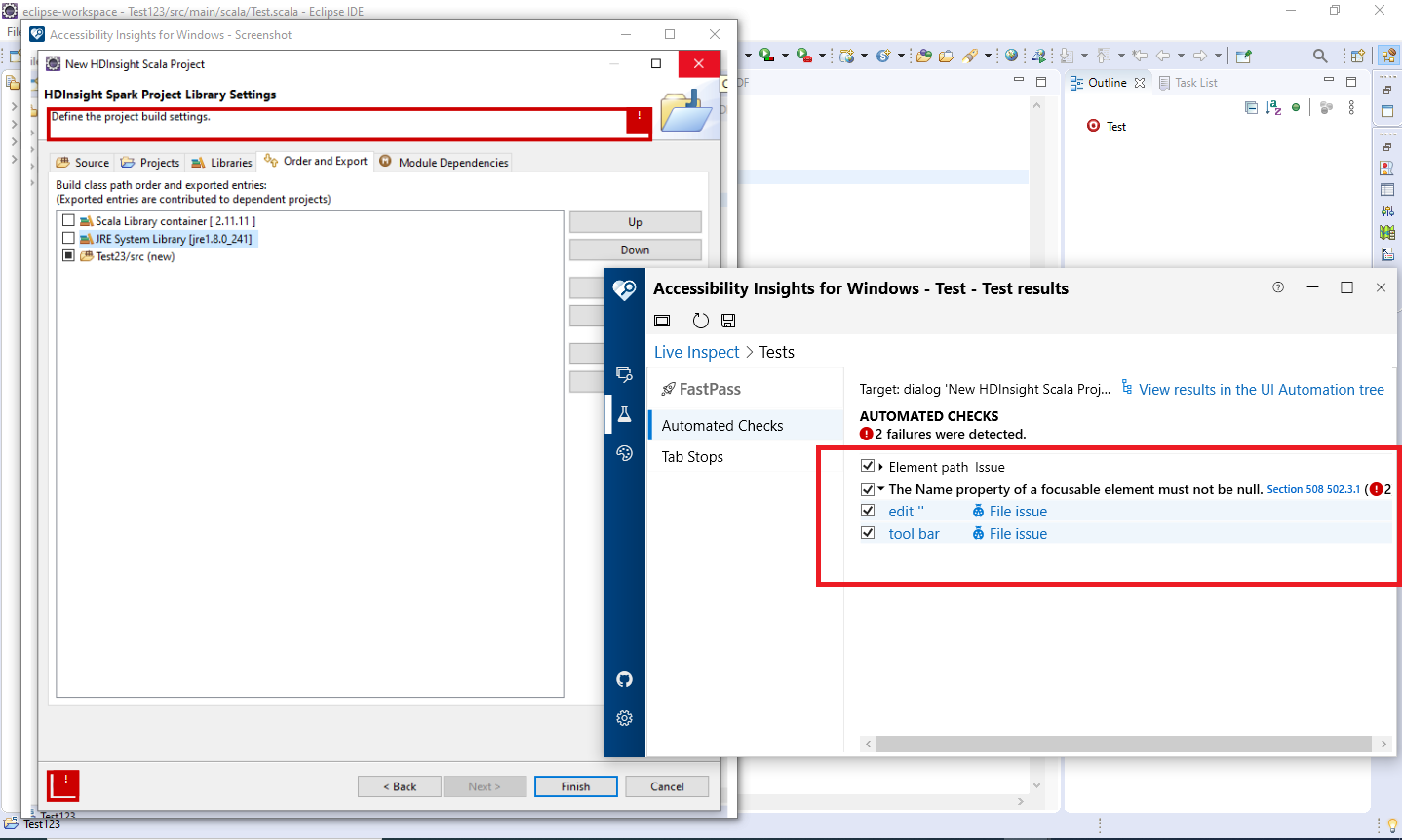Uncheck the tool bar failure checkbox
Image resolution: width=1402 pixels, height=840 pixels.
(x=868, y=532)
